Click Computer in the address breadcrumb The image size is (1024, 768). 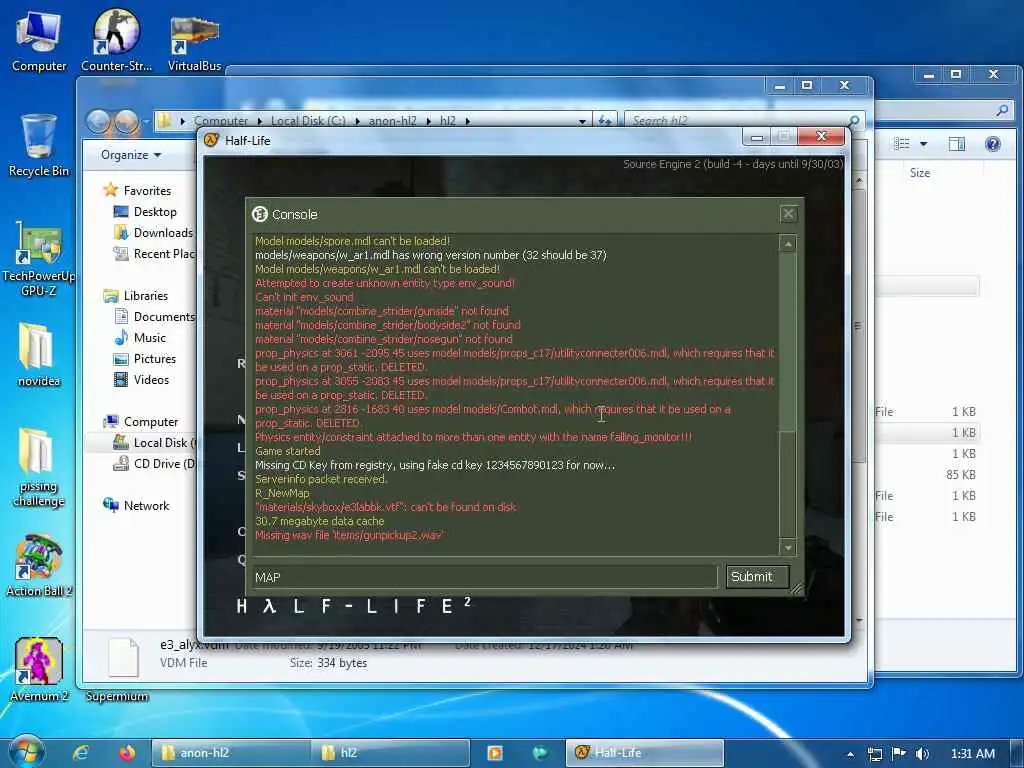(x=221, y=121)
